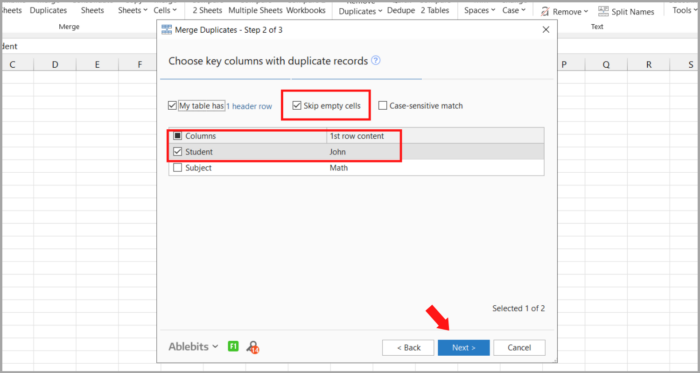Click the Merge Duplicates title bar icon
The height and width of the screenshot is (373, 700).
[166, 30]
